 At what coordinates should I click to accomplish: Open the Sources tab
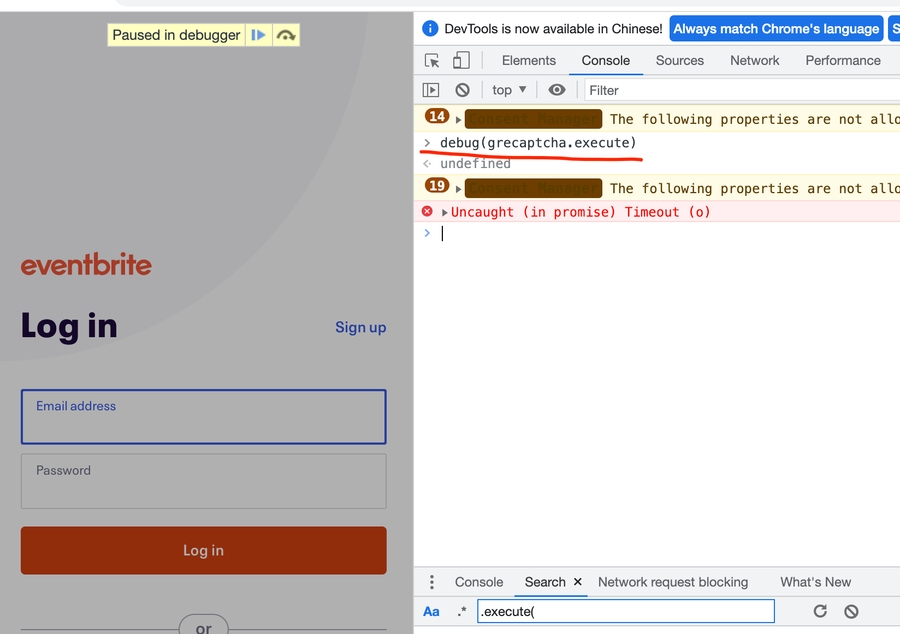tap(679, 60)
